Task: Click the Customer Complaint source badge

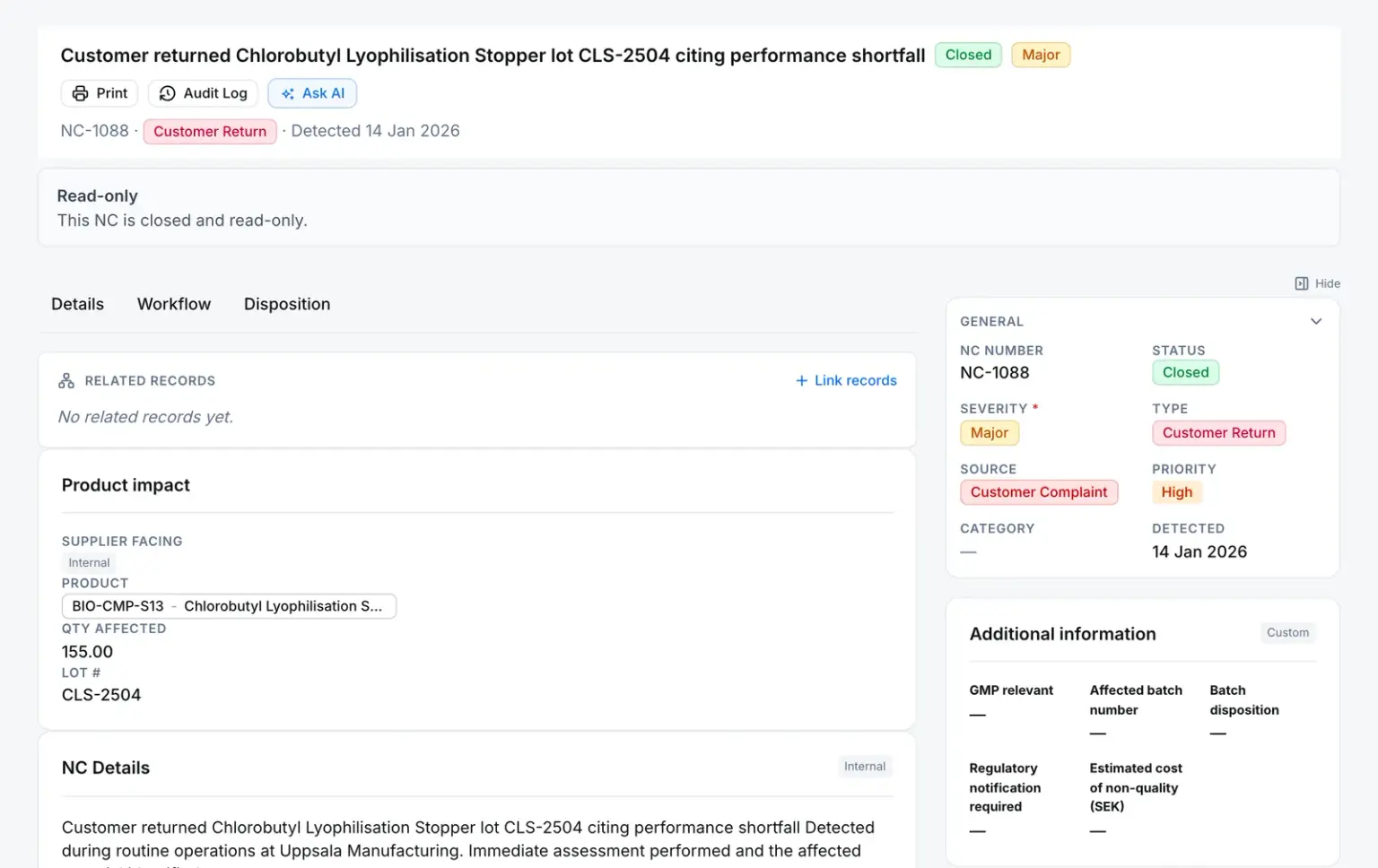Action: tap(1039, 492)
